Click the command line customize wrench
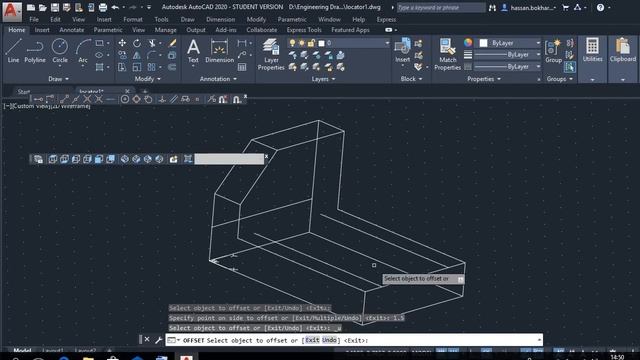This screenshot has height=360, width=640. 158,340
